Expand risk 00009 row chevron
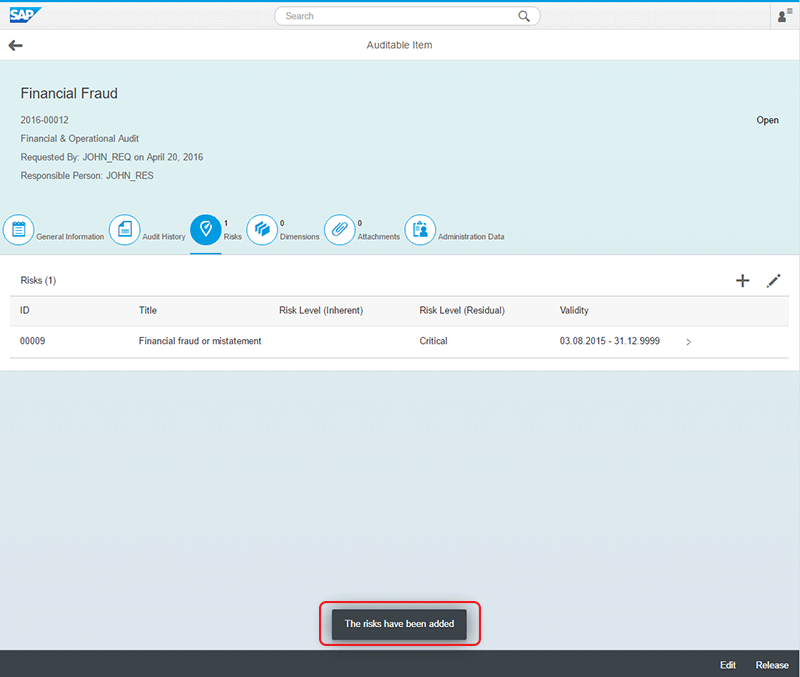The height and width of the screenshot is (677, 800). click(x=688, y=342)
